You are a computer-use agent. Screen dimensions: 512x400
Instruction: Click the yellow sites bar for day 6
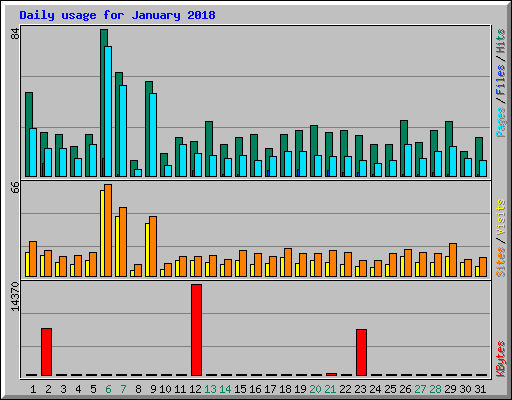(102, 233)
